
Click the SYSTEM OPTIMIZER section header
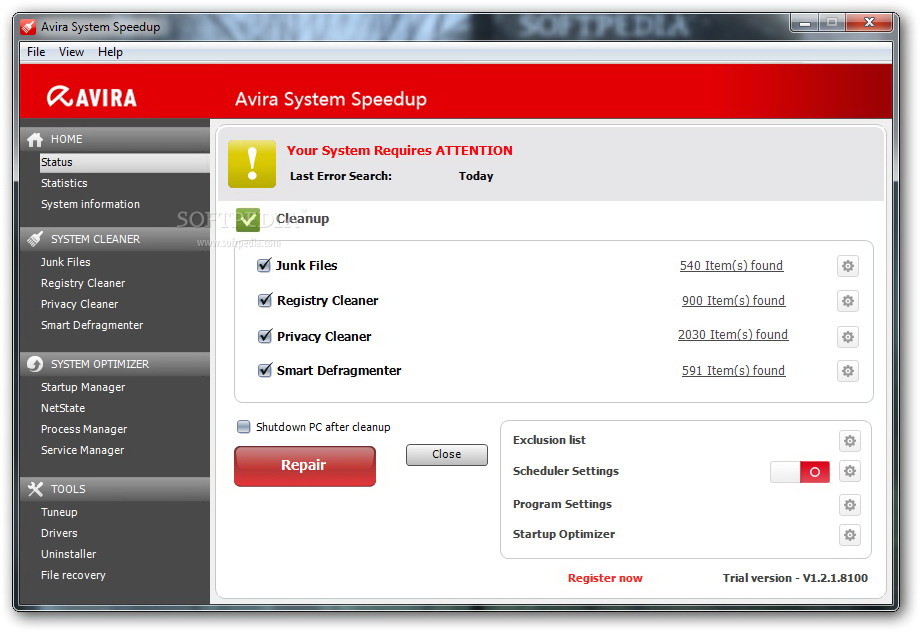[115, 364]
